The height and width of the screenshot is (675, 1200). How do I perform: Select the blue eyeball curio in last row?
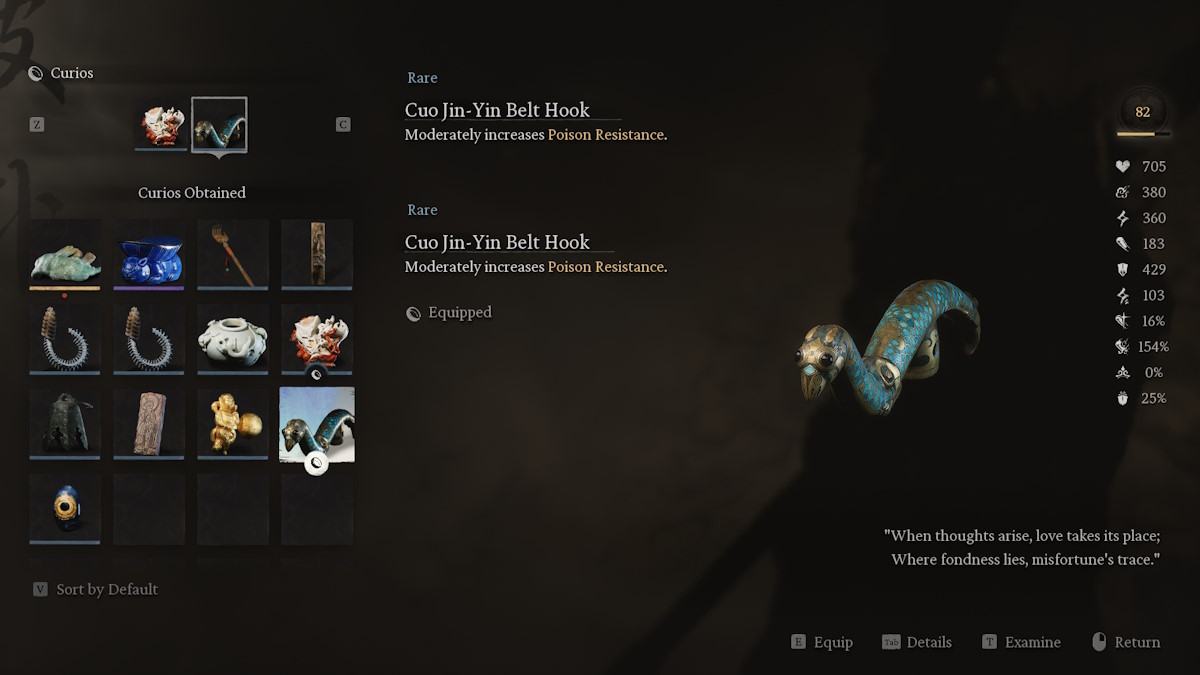click(x=65, y=509)
